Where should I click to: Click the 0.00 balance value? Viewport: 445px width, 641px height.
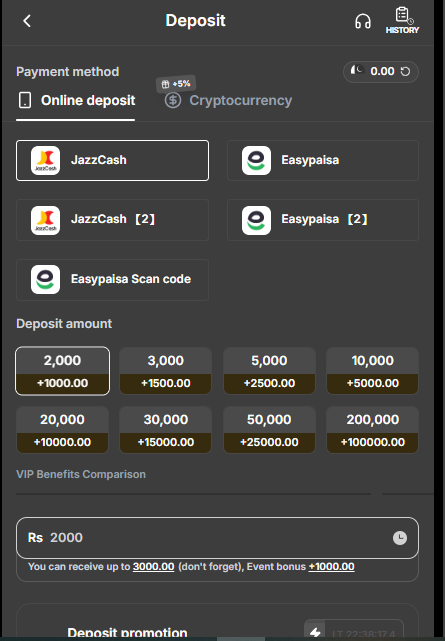pyautogui.click(x=382, y=72)
